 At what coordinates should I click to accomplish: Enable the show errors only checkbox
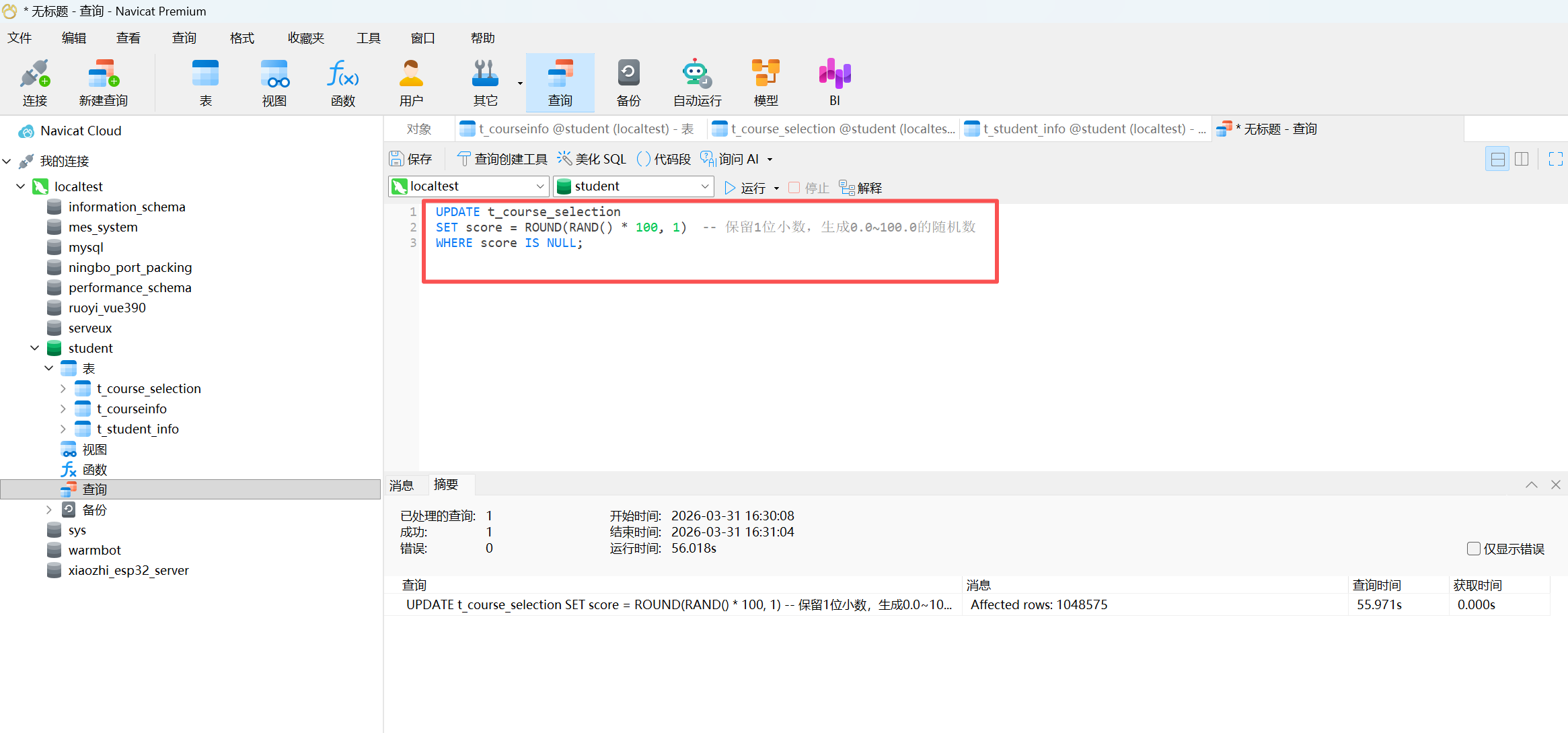1473,549
